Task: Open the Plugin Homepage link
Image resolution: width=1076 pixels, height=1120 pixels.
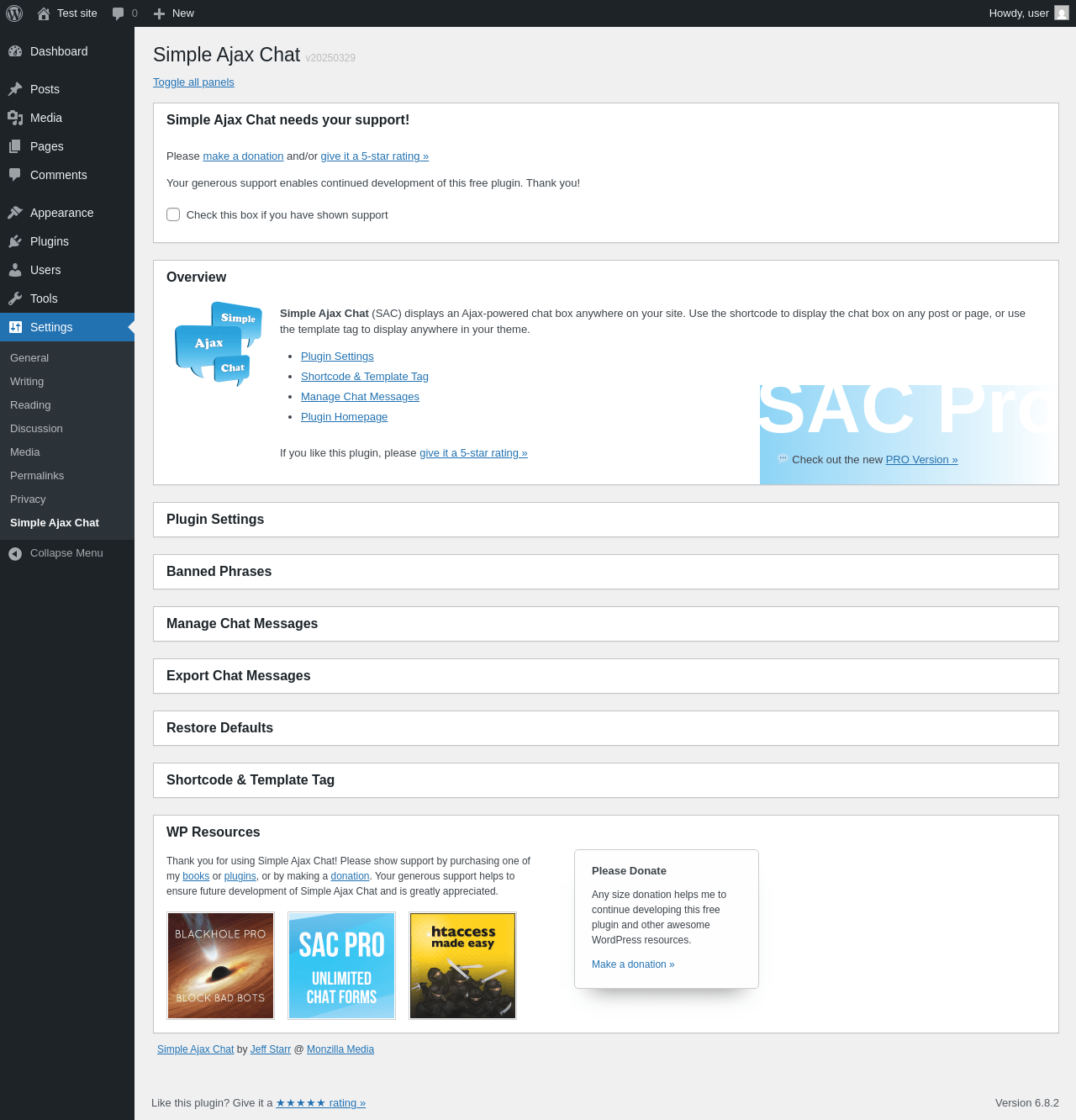Action: pos(344,417)
